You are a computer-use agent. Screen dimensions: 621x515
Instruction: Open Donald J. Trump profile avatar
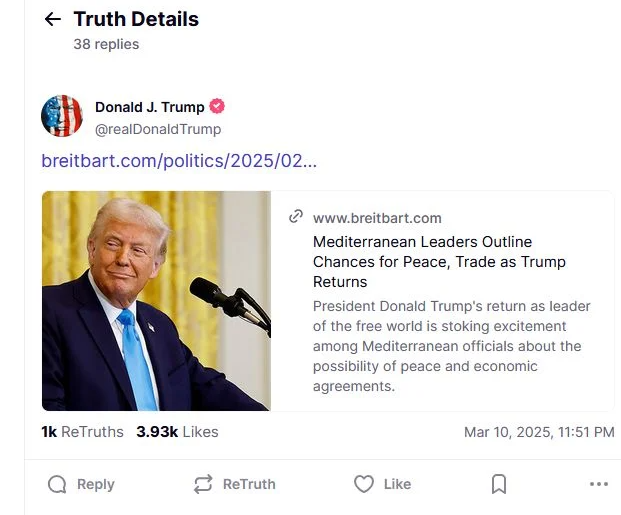click(62, 116)
